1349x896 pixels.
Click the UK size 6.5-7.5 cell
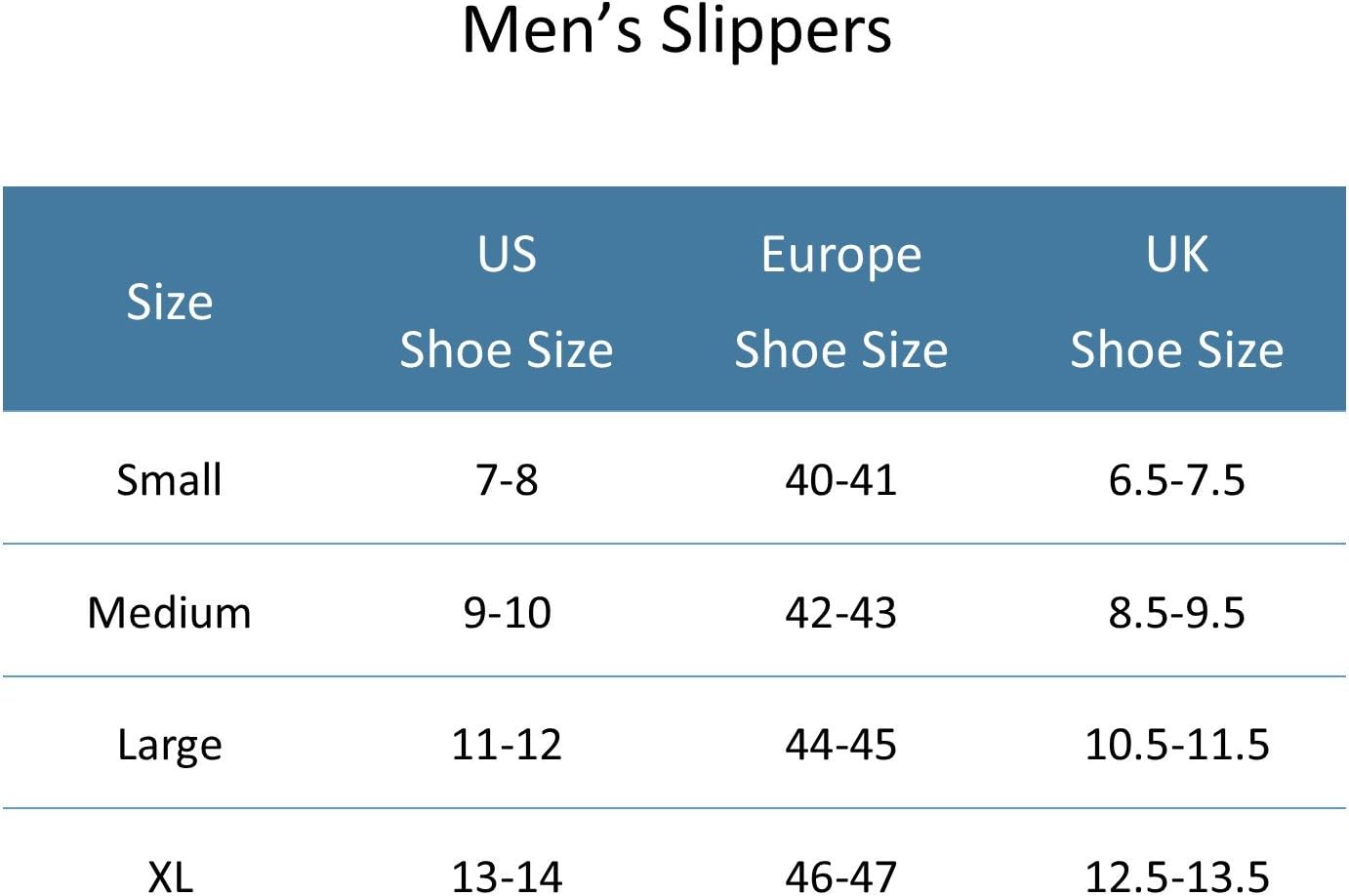1177,480
